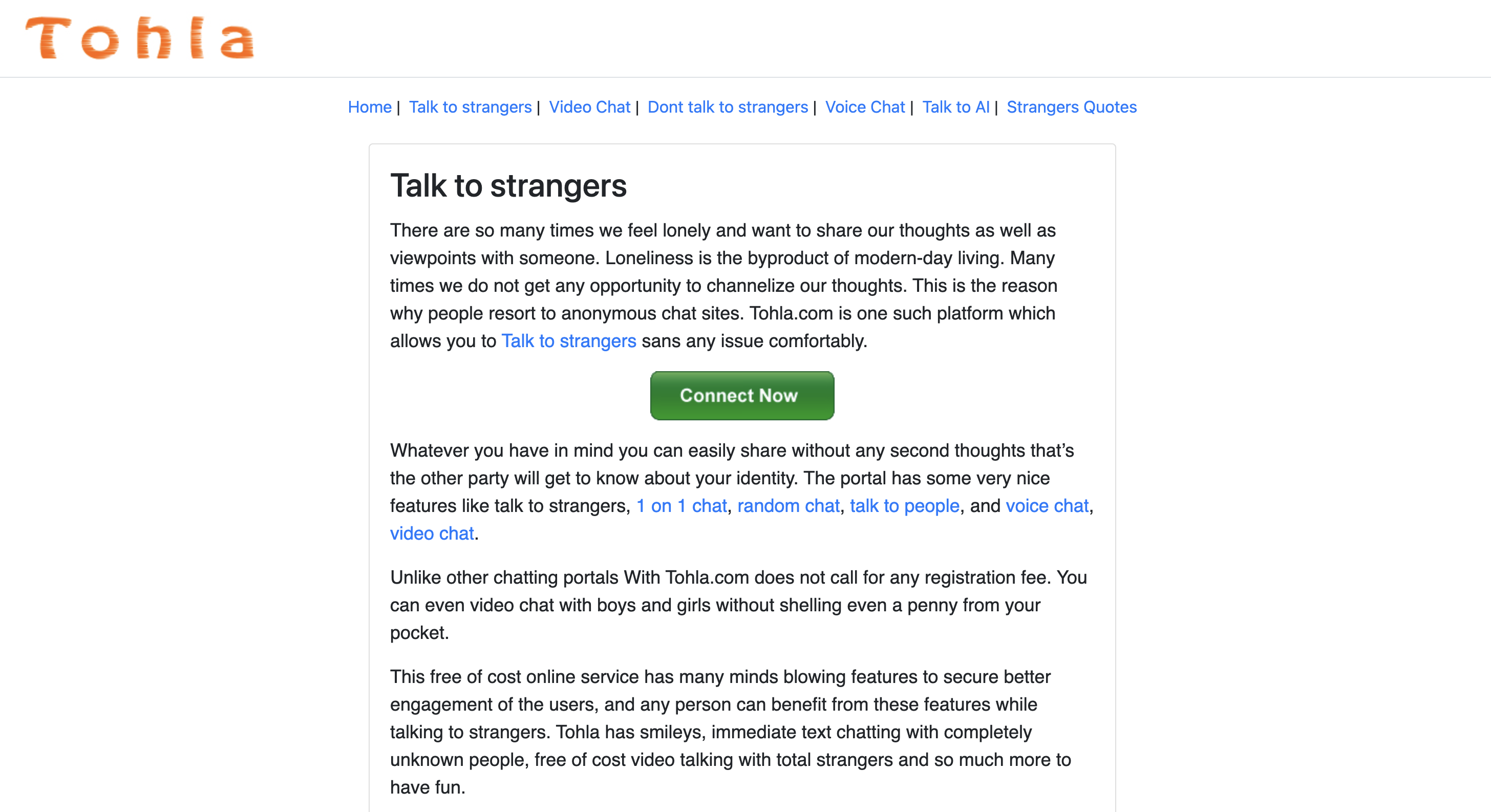Click the Talk to strangers page heading
This screenshot has height=812, width=1491.
508,186
